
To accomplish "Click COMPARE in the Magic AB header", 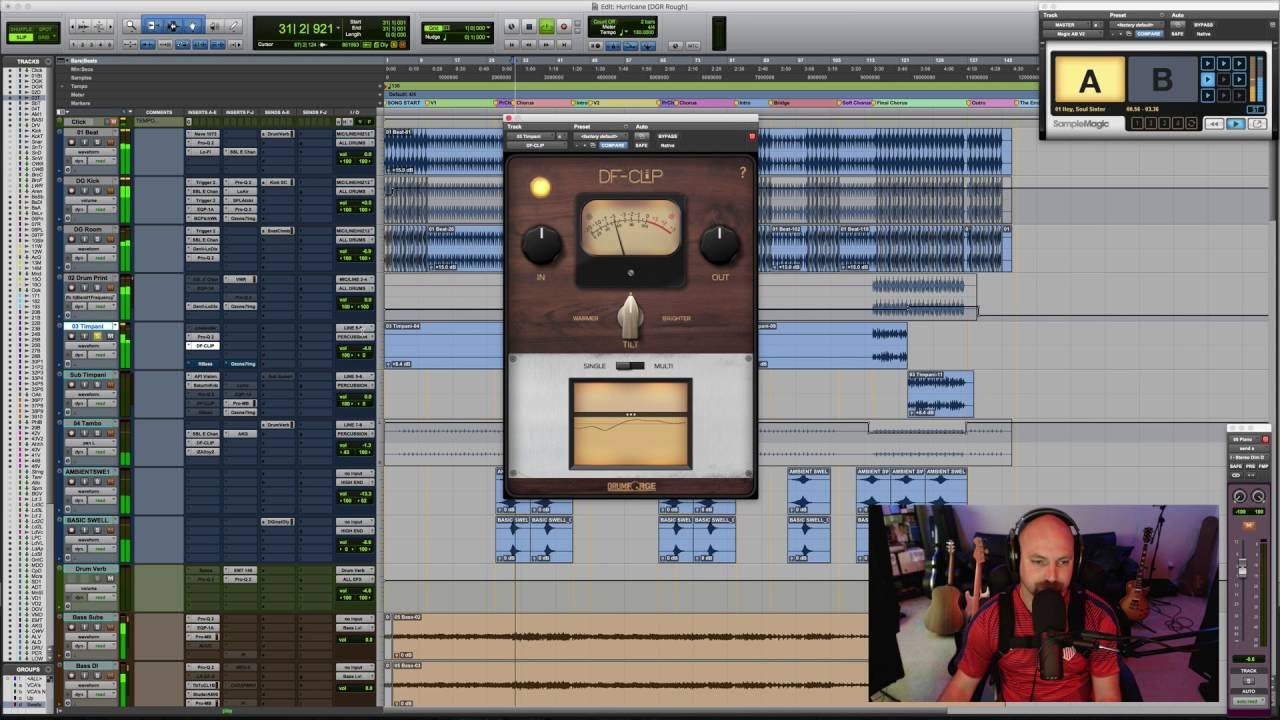I will (x=1149, y=34).
